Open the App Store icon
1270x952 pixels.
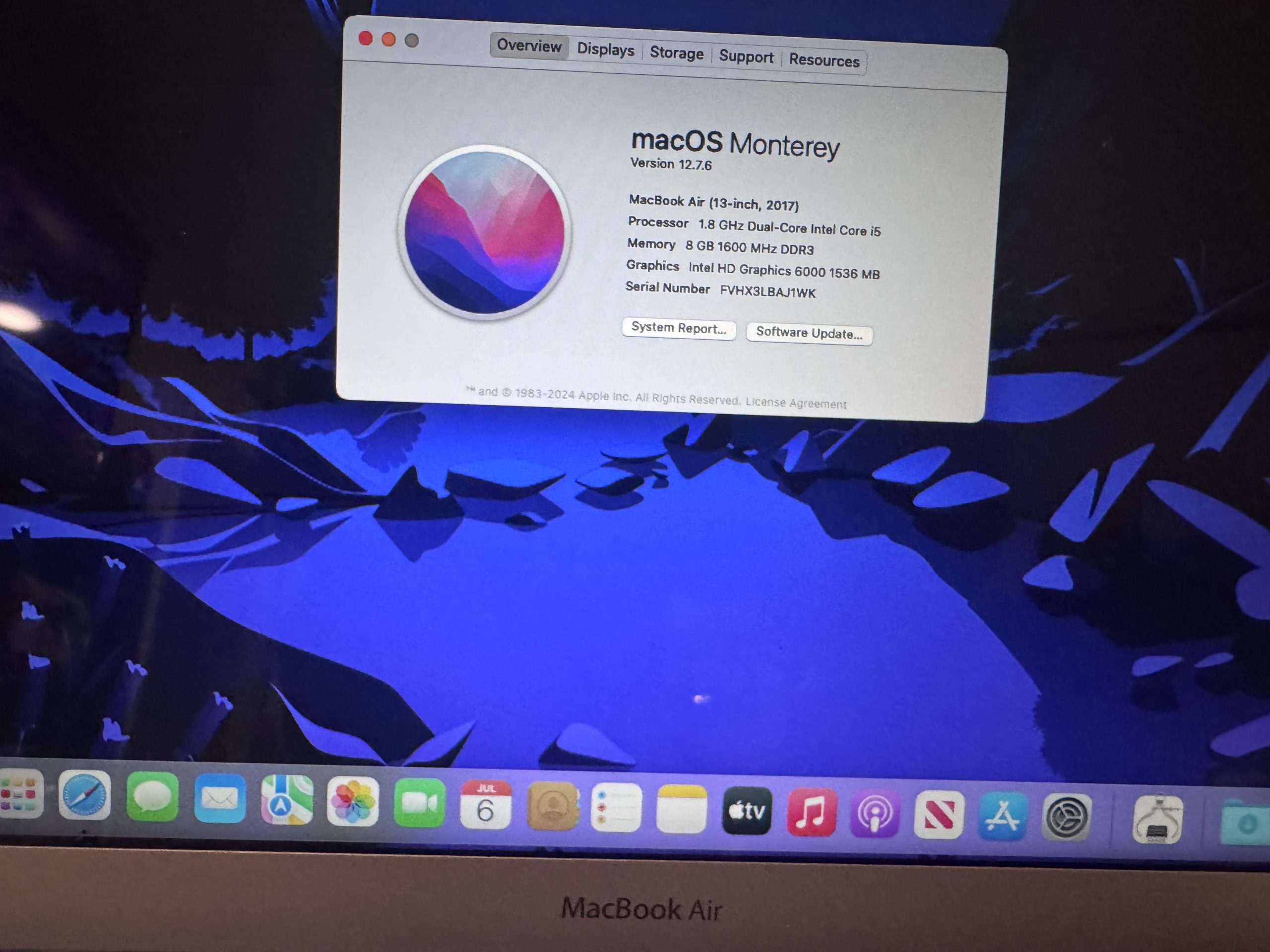pyautogui.click(x=1003, y=816)
